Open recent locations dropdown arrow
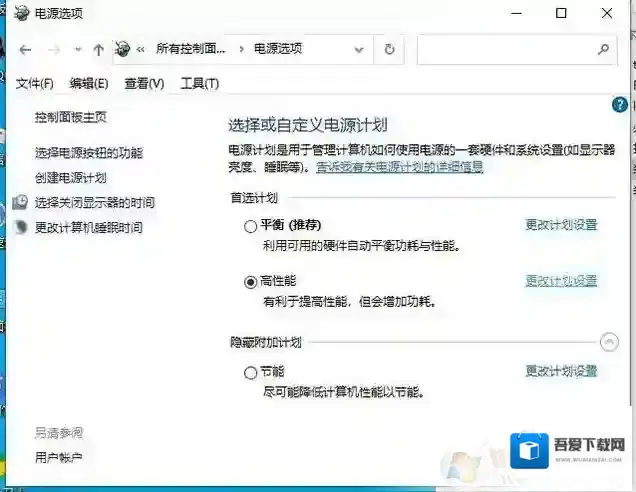 [x=78, y=50]
